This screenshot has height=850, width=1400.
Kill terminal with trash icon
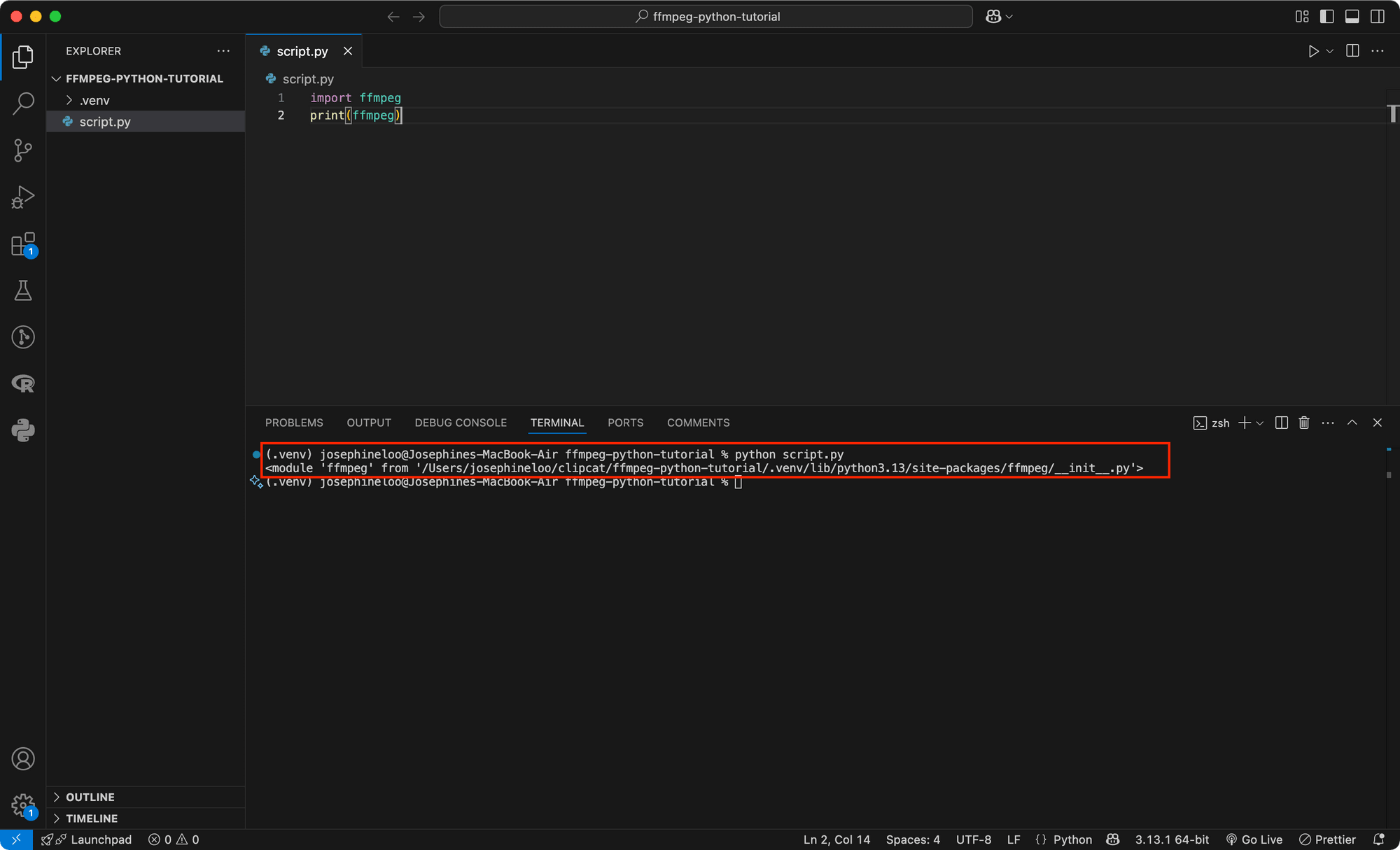pos(1304,423)
